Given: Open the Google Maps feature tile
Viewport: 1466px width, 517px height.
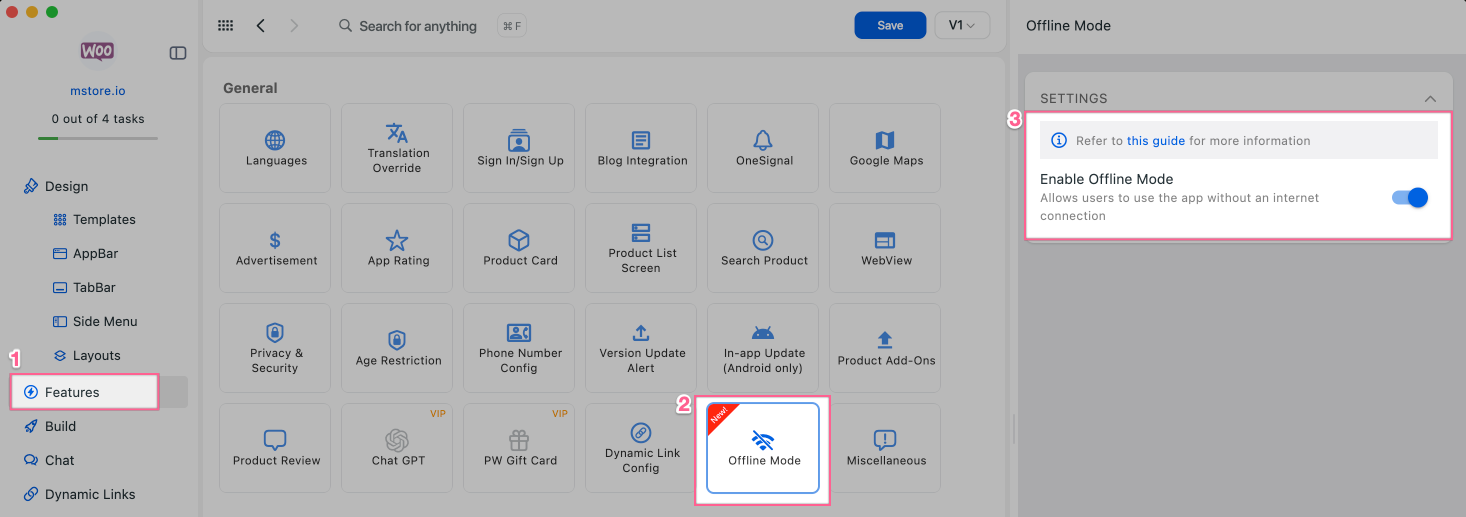Looking at the screenshot, I should 885,148.
